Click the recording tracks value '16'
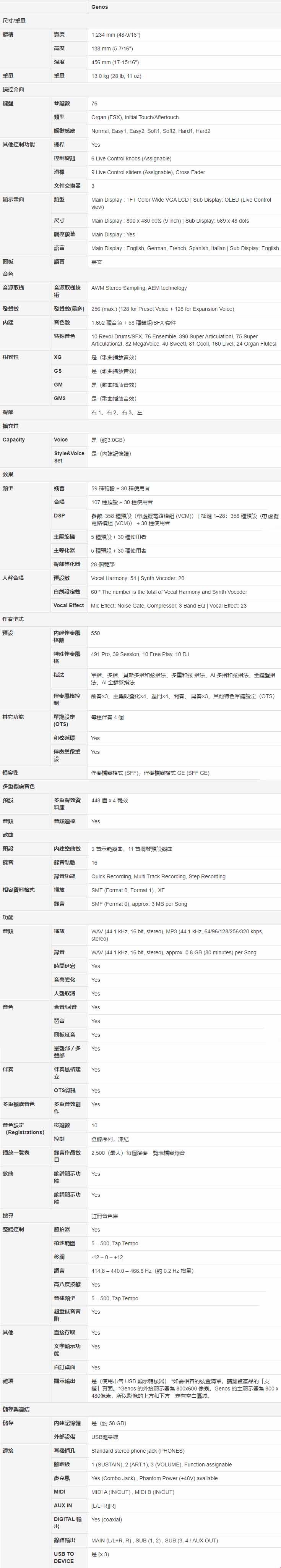This screenshot has width=281, height=1568. tap(94, 863)
